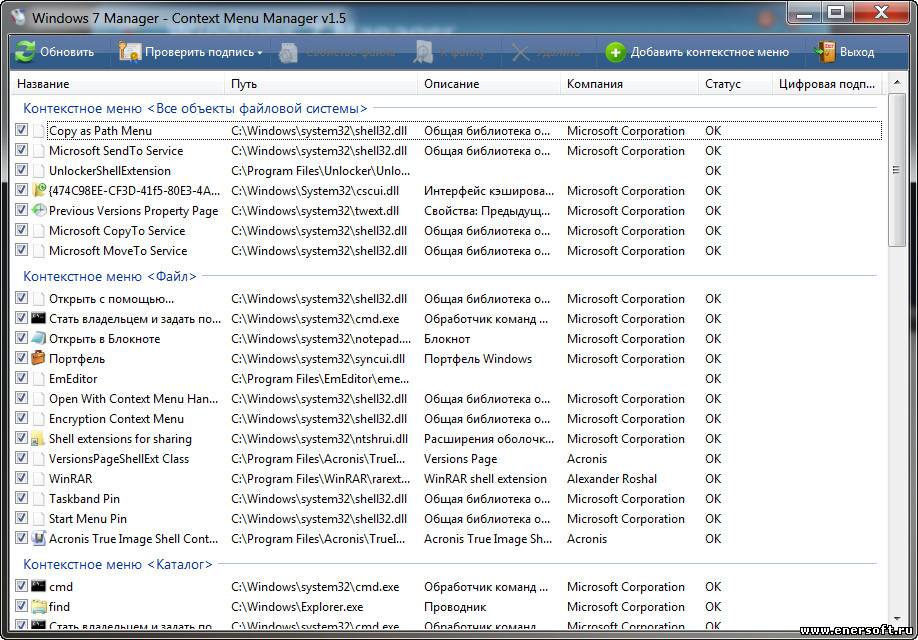
Task: Click the {474C98EE-CF3D... entry icon
Action: 39,190
